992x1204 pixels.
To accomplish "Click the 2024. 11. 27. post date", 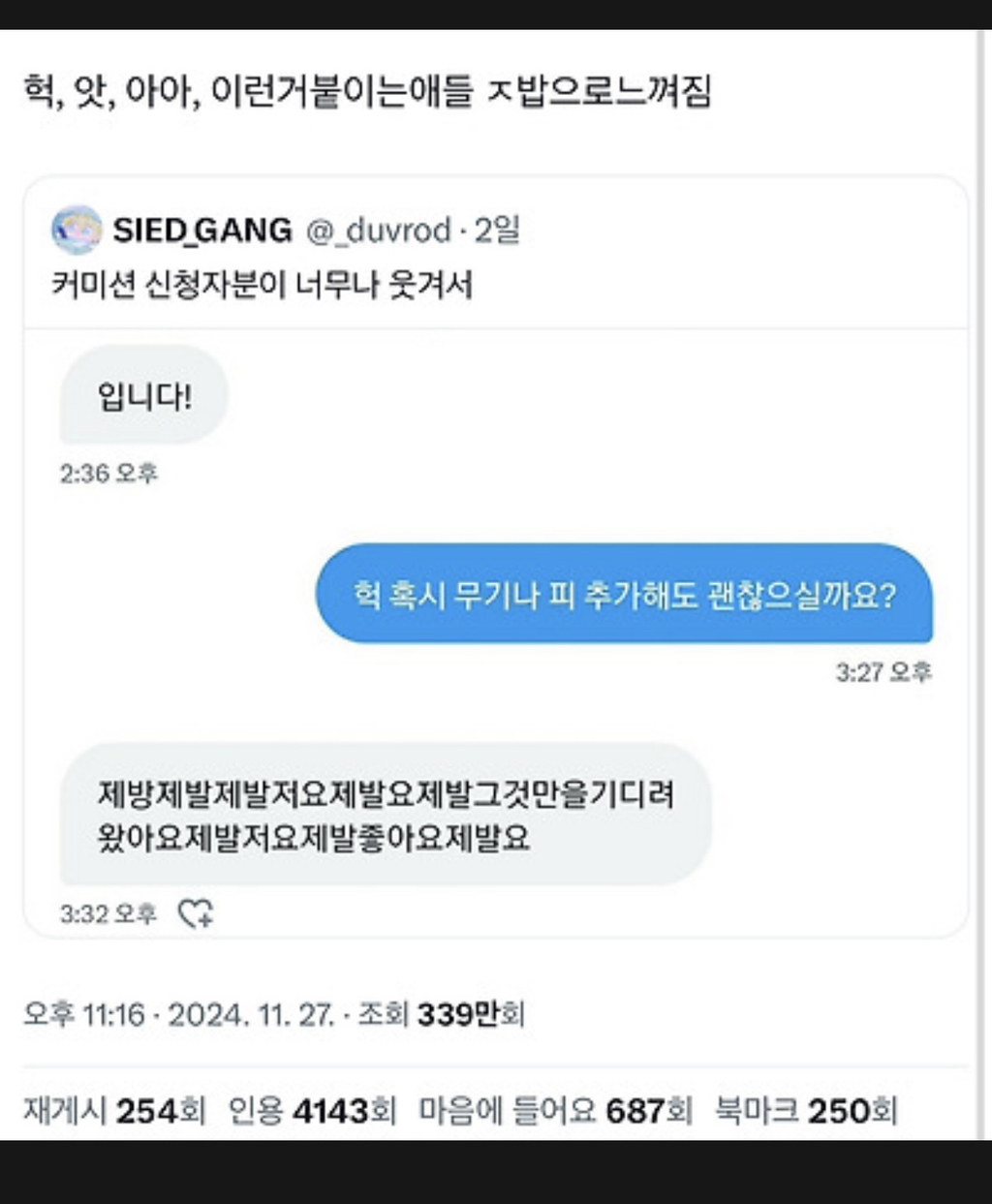I will click(251, 1014).
